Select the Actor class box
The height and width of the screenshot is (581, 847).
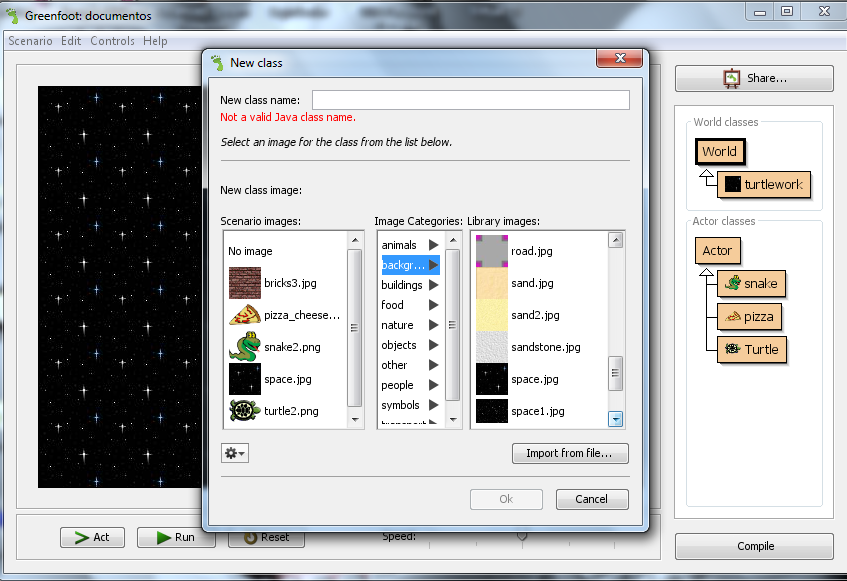pyautogui.click(x=717, y=250)
